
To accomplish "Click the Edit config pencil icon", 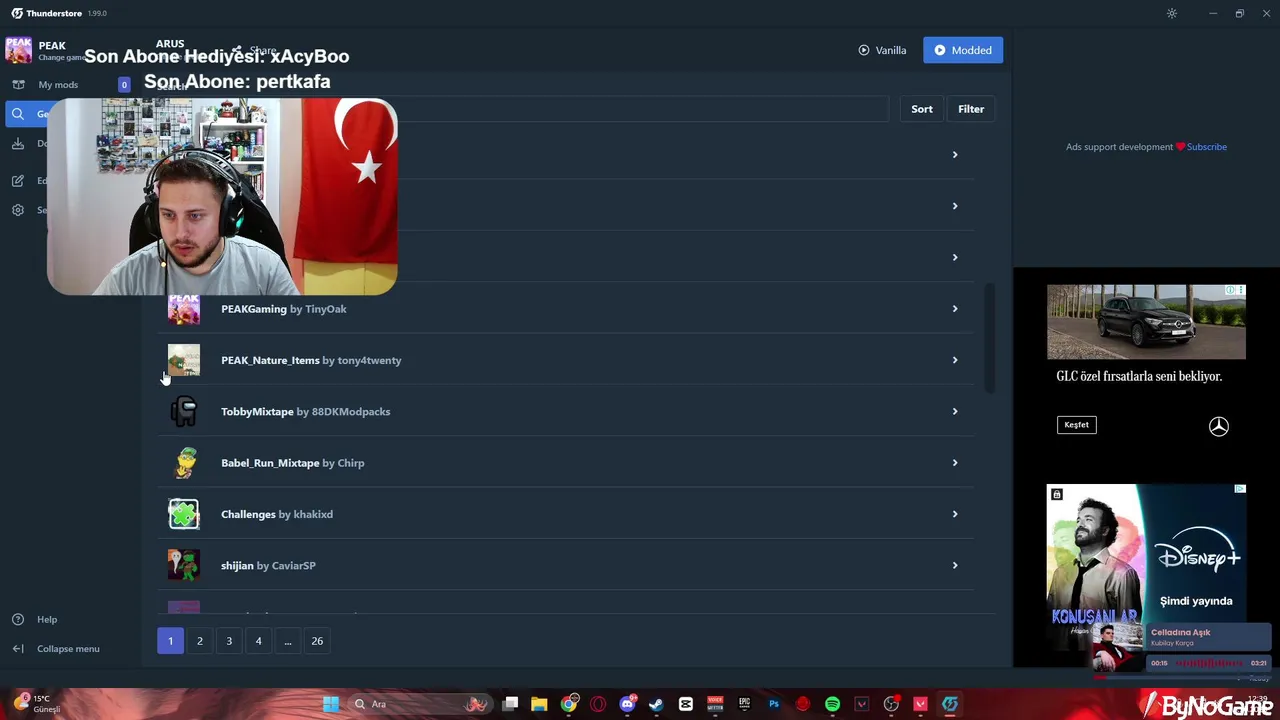I will point(18,181).
